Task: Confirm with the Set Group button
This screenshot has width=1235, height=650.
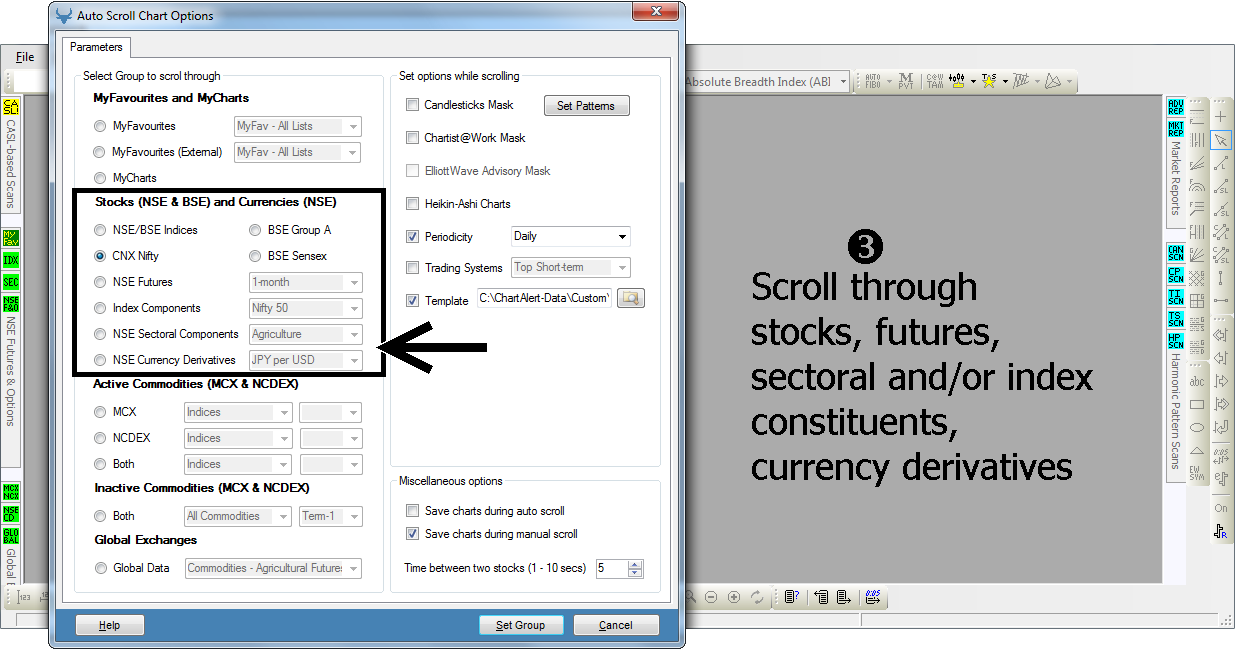Action: coord(521,625)
